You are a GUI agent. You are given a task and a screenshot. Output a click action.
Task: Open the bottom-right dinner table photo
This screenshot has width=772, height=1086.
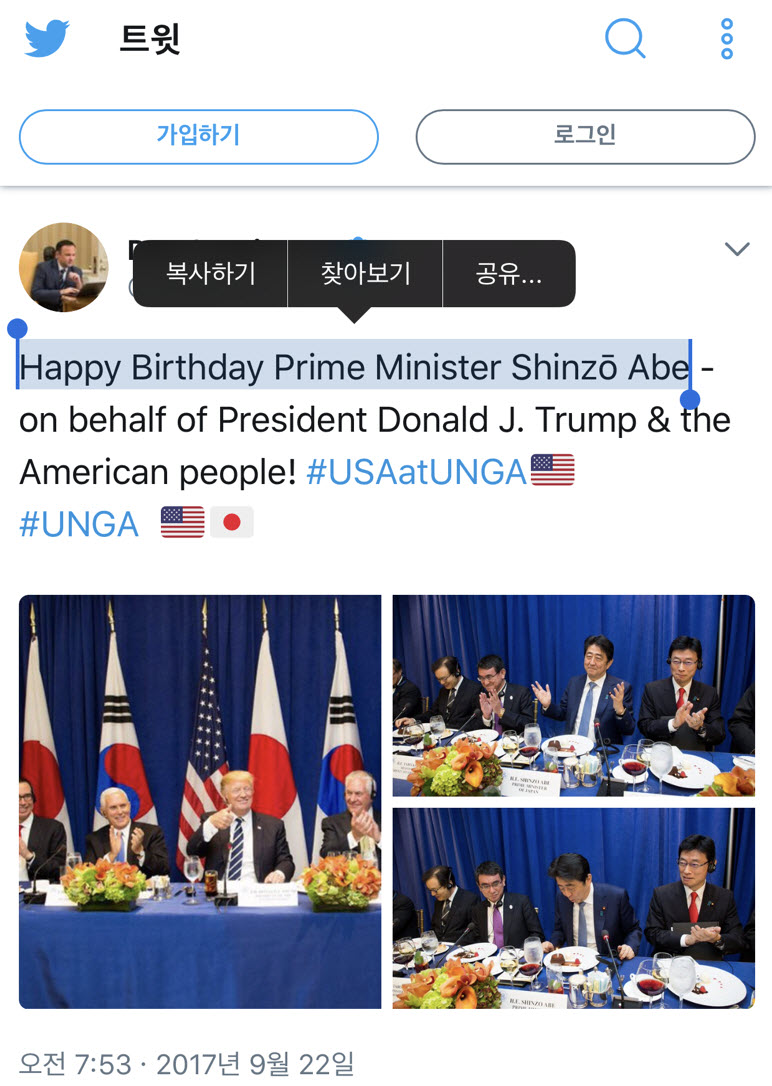tap(573, 908)
